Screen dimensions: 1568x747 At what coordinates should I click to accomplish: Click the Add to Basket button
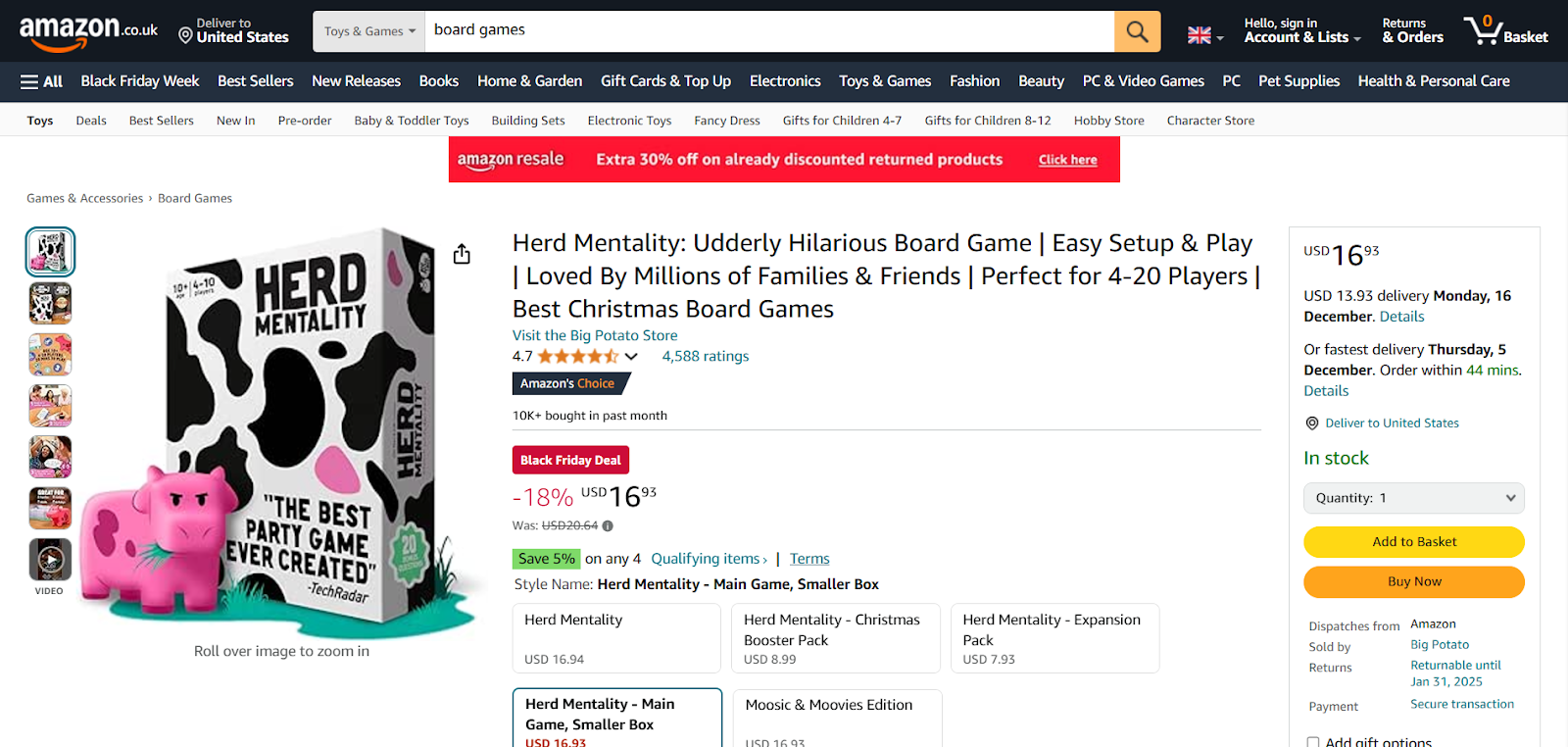[1412, 541]
